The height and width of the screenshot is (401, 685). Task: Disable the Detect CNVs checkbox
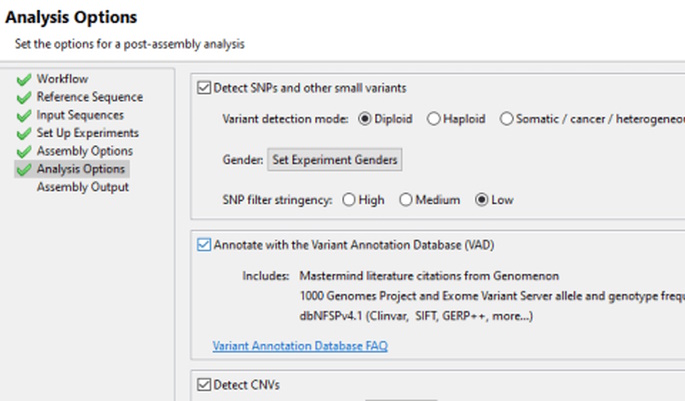(x=204, y=384)
